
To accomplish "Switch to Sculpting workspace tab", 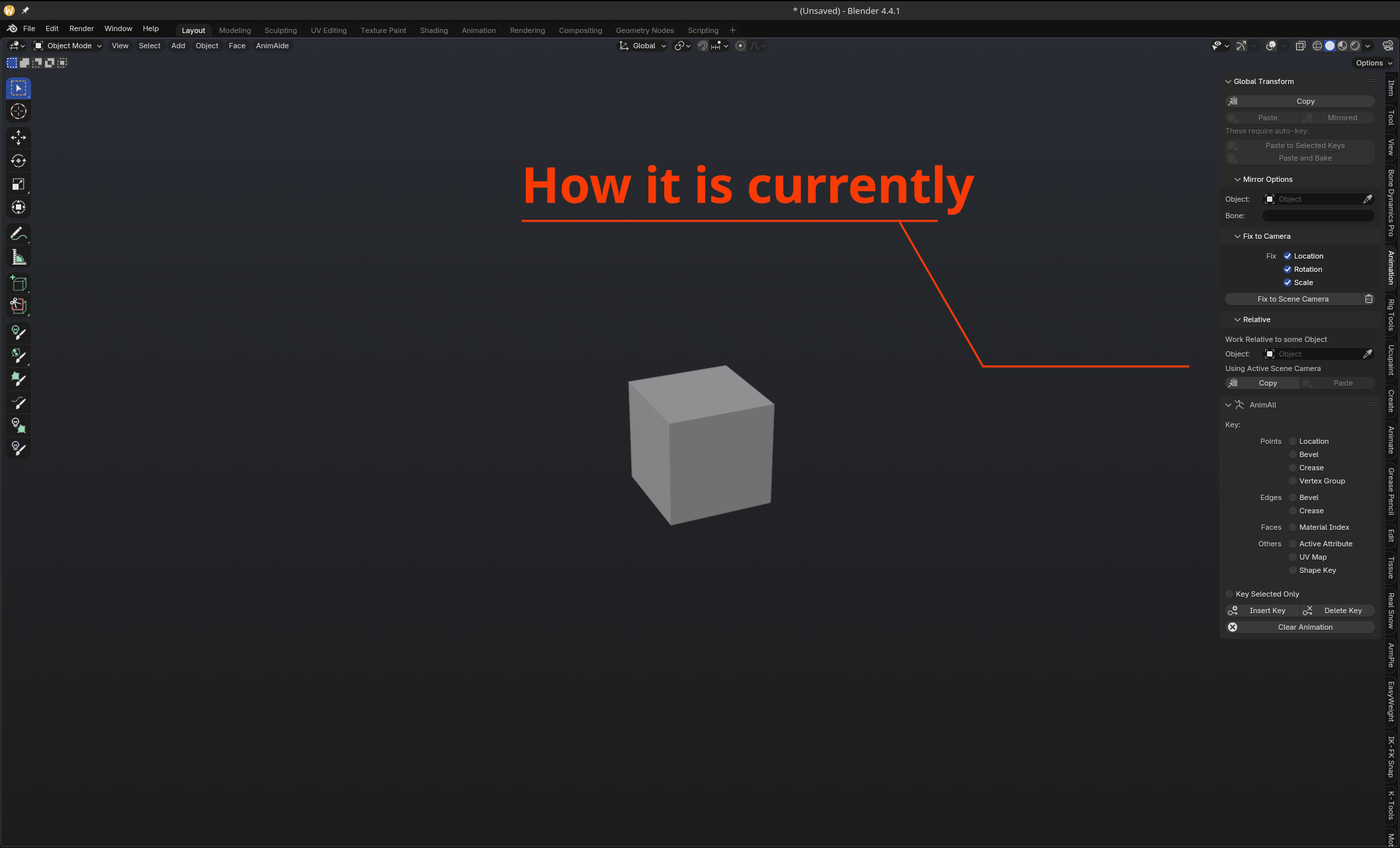I will coord(281,30).
